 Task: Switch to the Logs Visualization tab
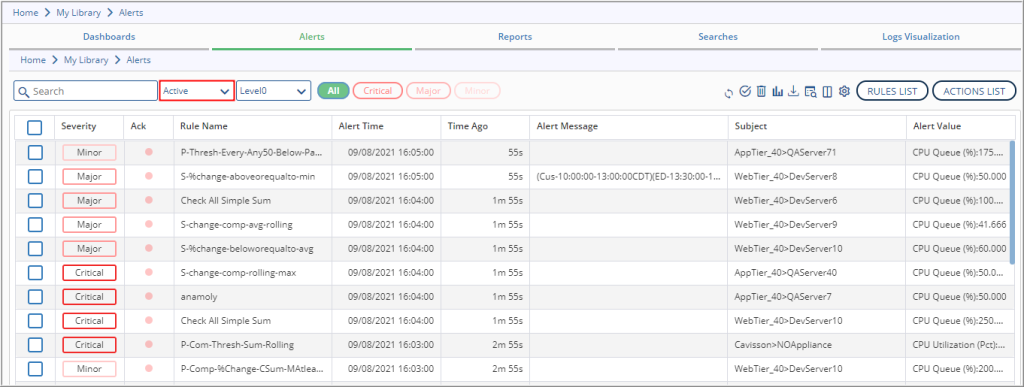click(x=921, y=37)
